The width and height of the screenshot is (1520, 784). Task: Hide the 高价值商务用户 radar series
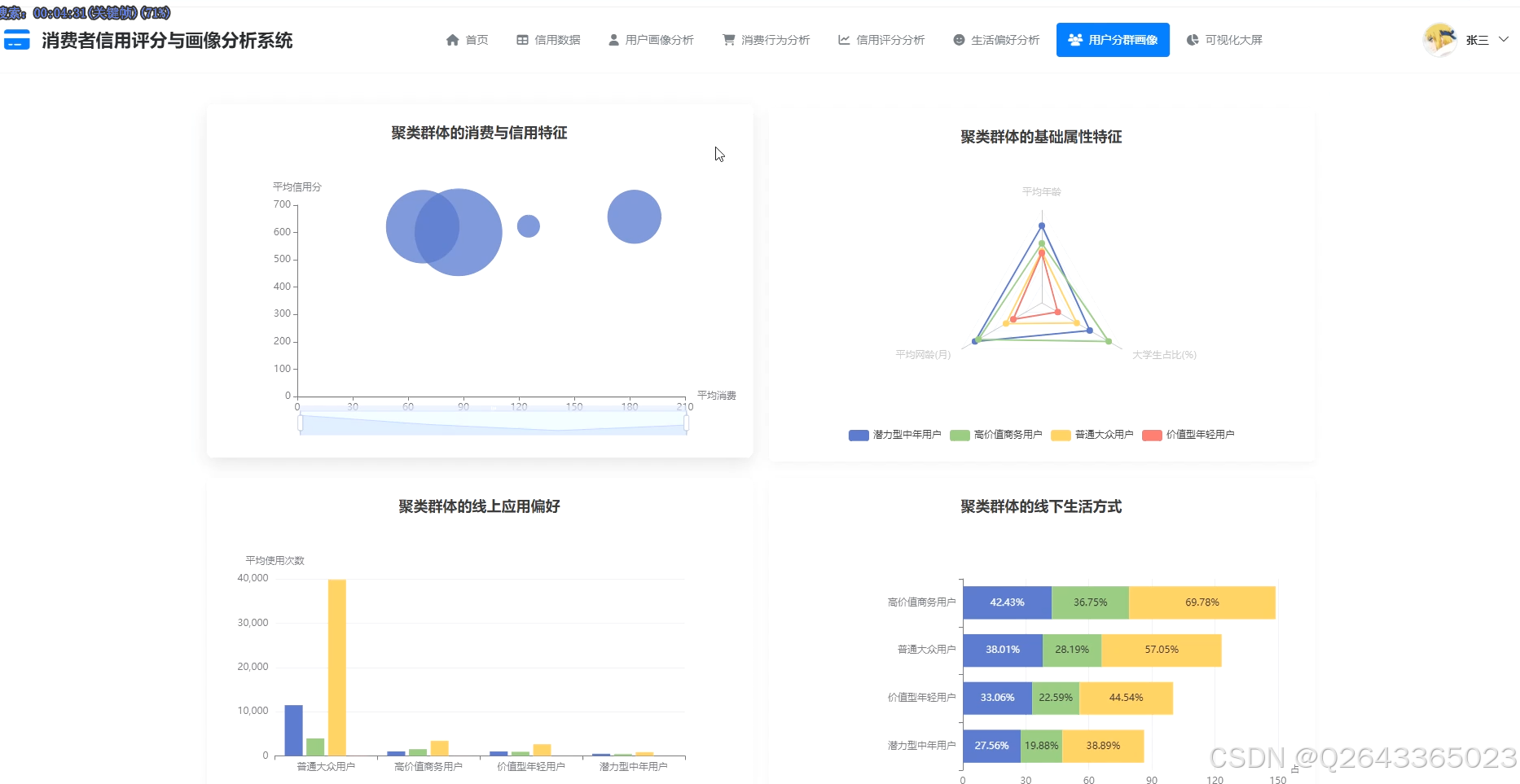pos(995,435)
